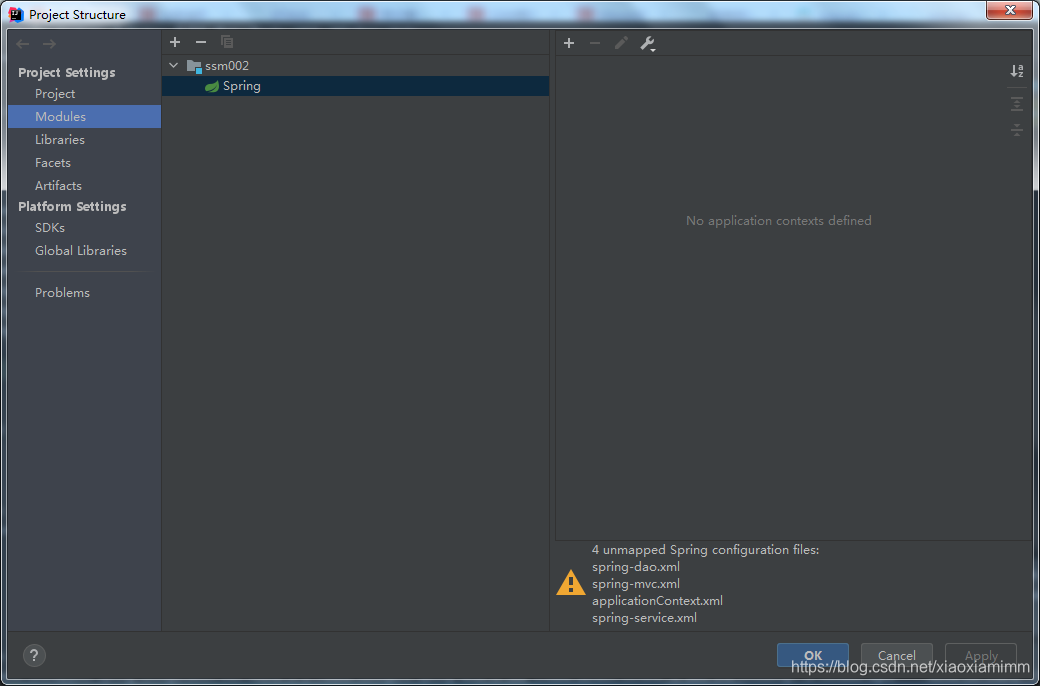This screenshot has width=1040, height=686.
Task: Click the Platform Settings heading
Action: (x=72, y=206)
